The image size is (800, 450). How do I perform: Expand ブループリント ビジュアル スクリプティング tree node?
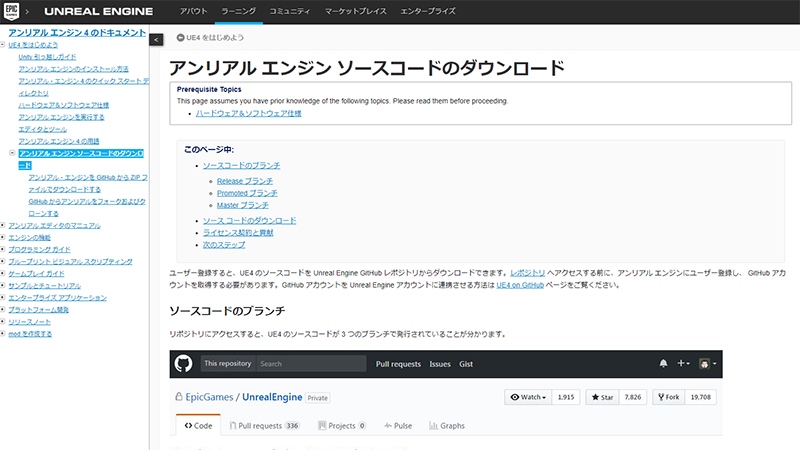(x=3, y=261)
